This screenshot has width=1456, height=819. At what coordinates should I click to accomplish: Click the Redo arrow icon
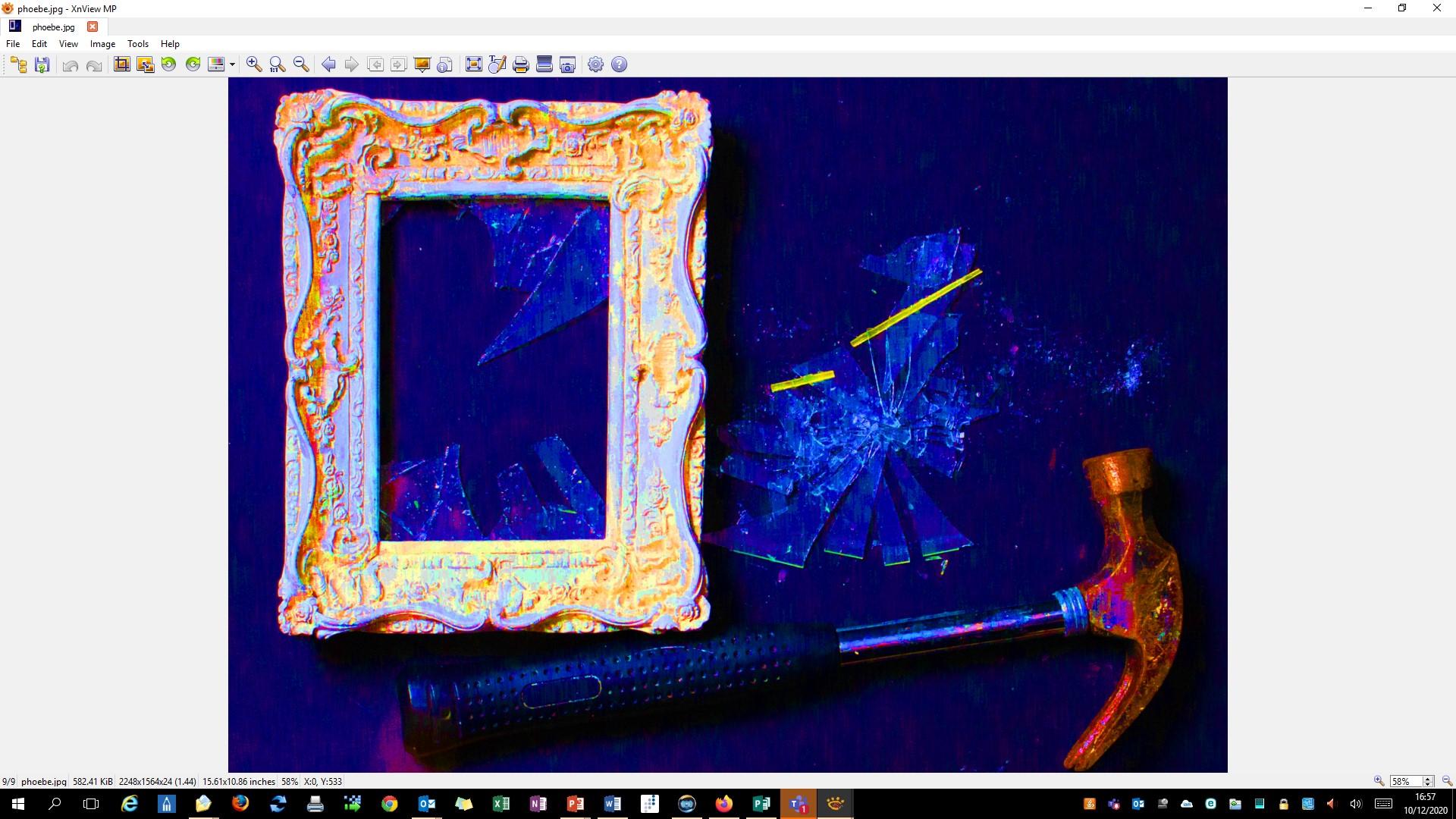pyautogui.click(x=94, y=64)
